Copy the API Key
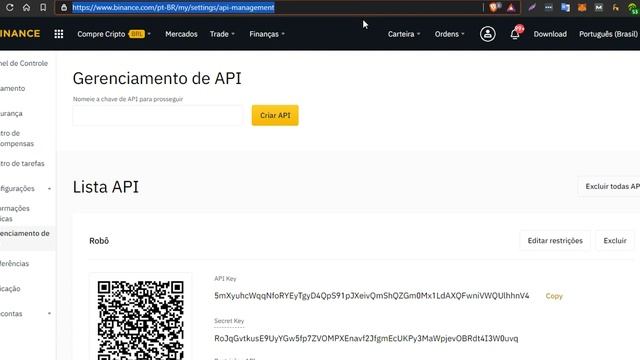This screenshot has width=640, height=360. [x=554, y=296]
